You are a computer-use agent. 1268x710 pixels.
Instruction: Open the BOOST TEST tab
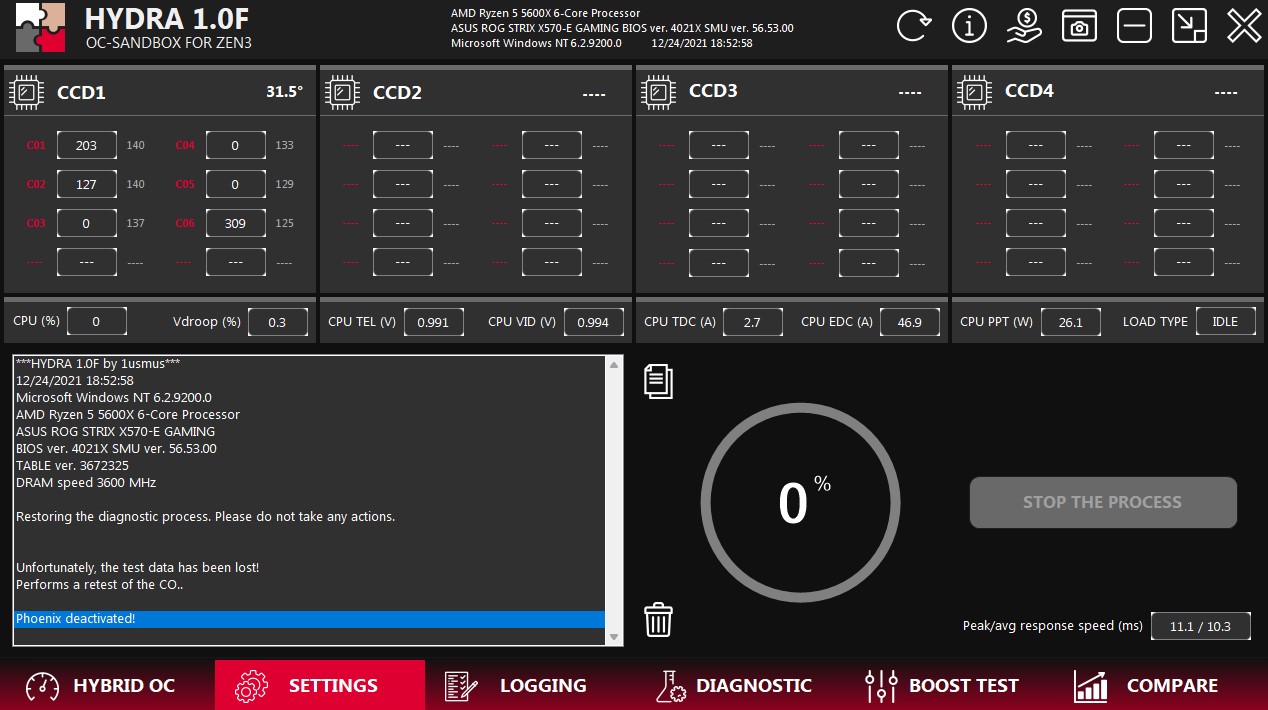click(948, 686)
